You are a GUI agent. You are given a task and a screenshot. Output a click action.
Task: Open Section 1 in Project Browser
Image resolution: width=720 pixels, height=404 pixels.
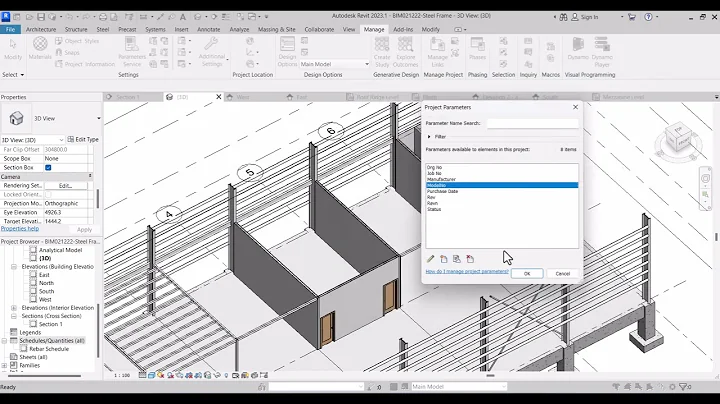(51, 324)
